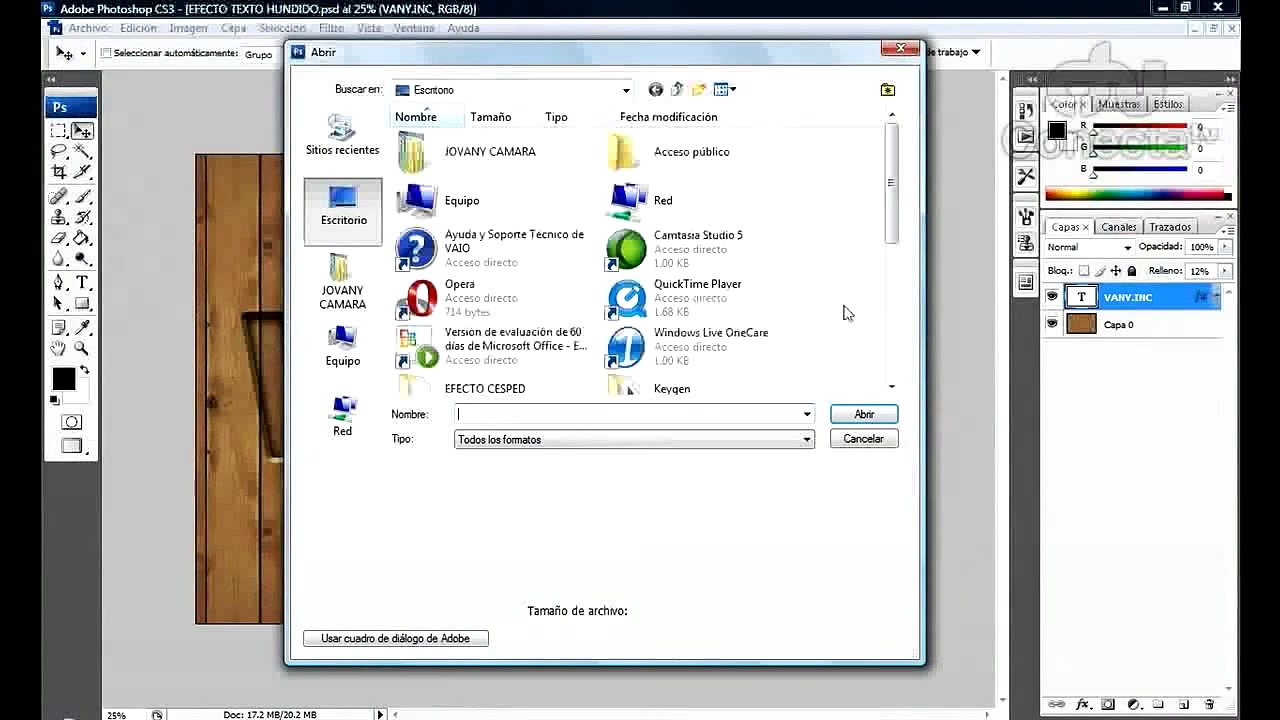1280x720 pixels.
Task: Switch to the Trazados tab
Action: pyautogui.click(x=1170, y=227)
